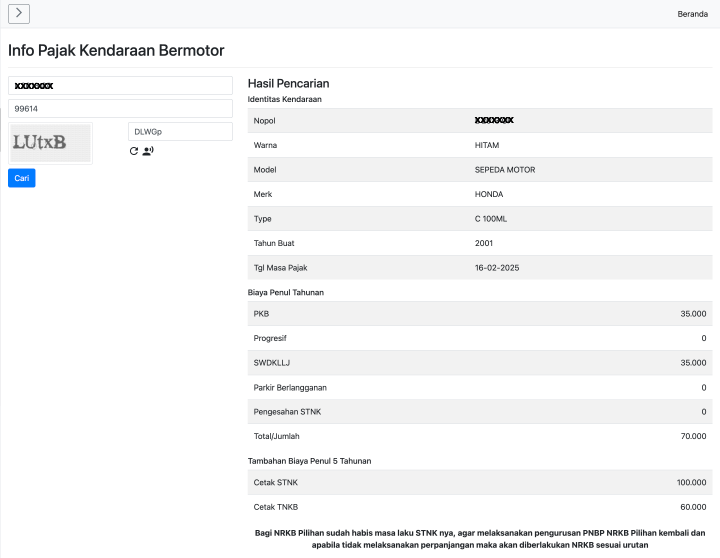Click the Total/Jumlah value 70.000
The width and height of the screenshot is (720, 558).
(x=693, y=436)
